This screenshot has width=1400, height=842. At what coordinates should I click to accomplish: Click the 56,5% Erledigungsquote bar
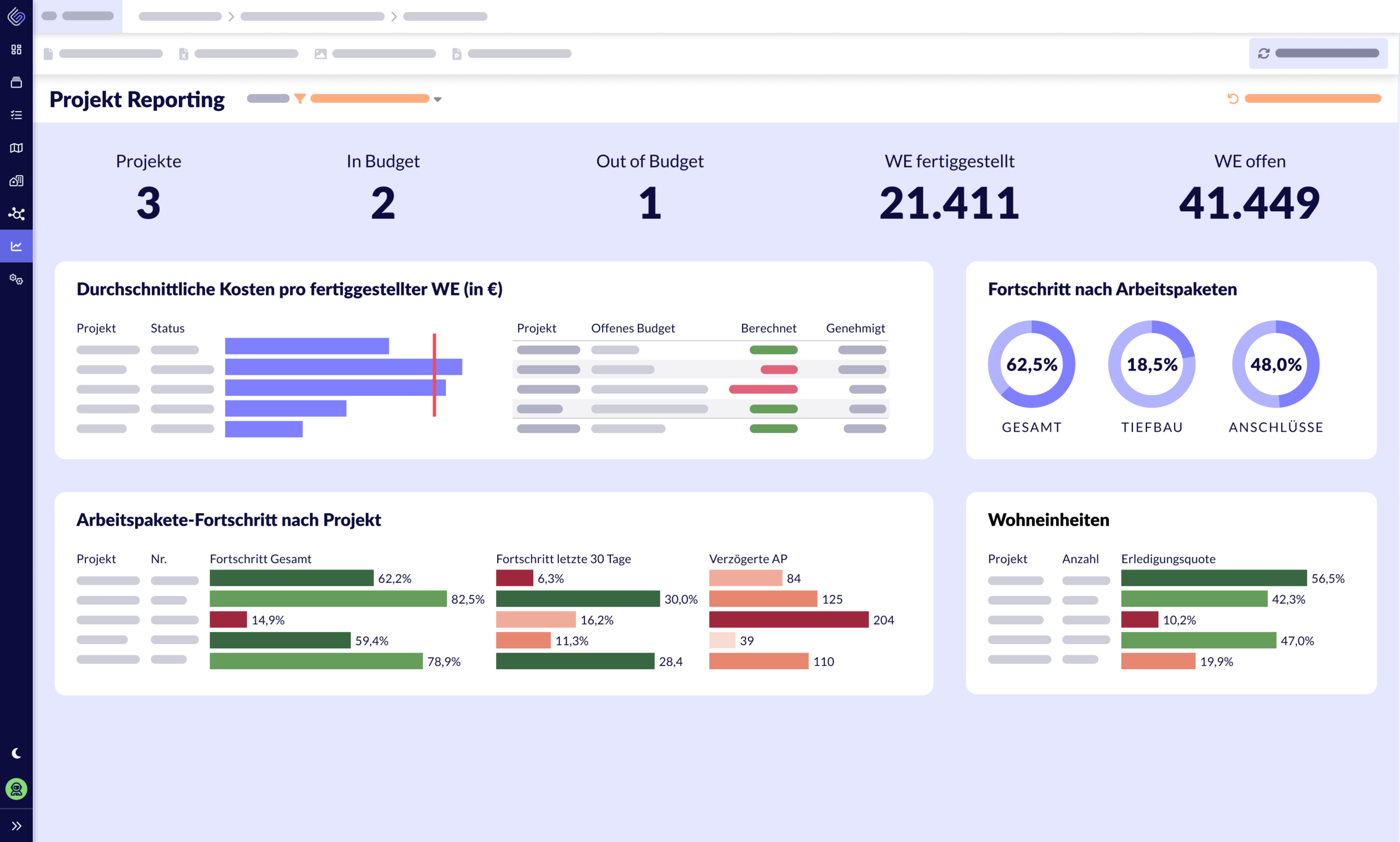click(x=1214, y=578)
